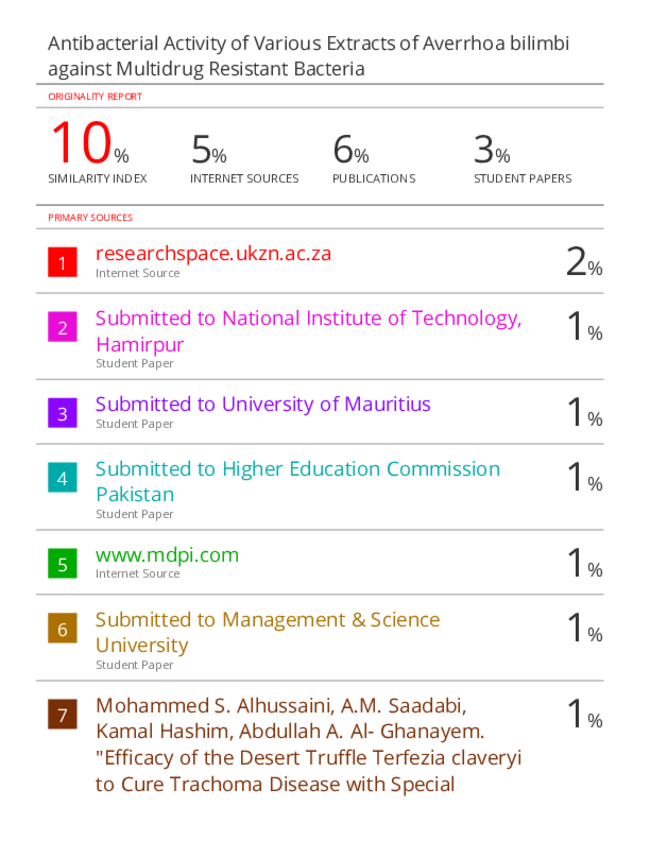This screenshot has width=650, height=841.
Task: Click the 3% student papers figure
Action: coord(492,149)
